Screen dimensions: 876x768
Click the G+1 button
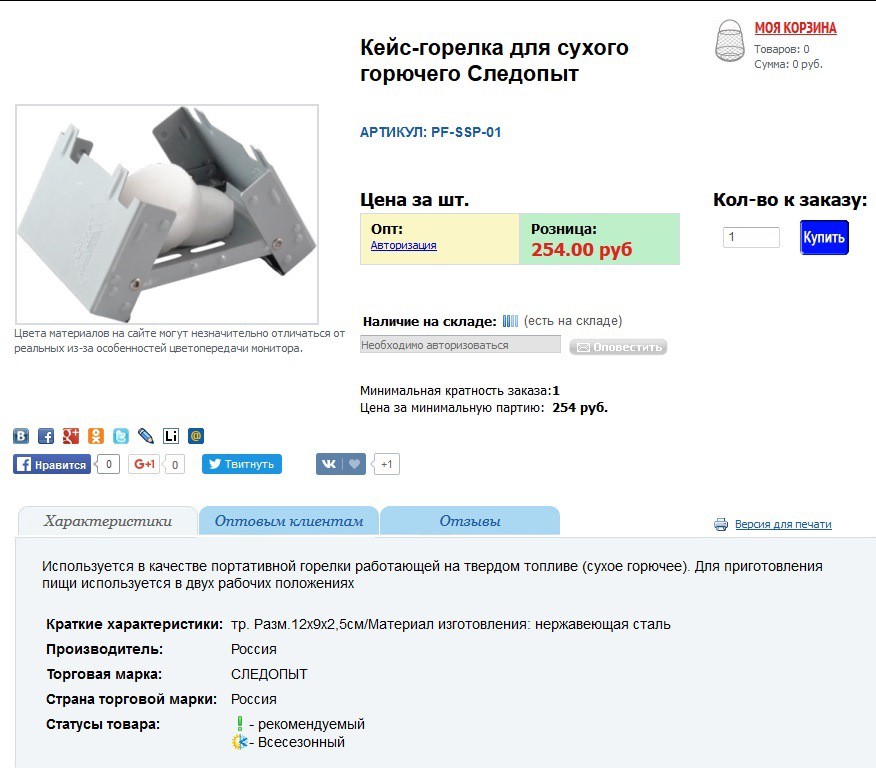click(x=144, y=464)
